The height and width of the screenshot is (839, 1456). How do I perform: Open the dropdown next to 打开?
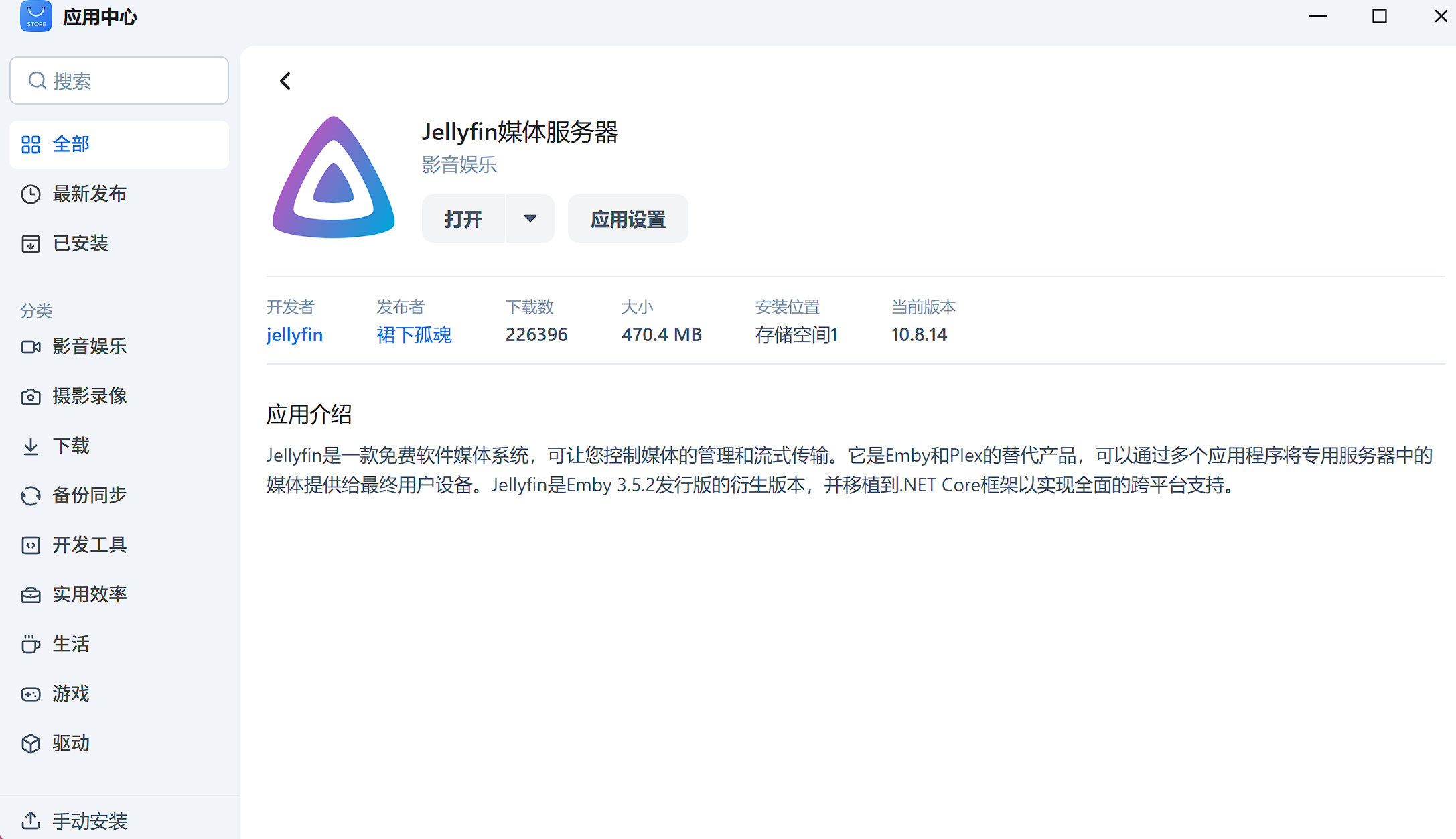(530, 218)
